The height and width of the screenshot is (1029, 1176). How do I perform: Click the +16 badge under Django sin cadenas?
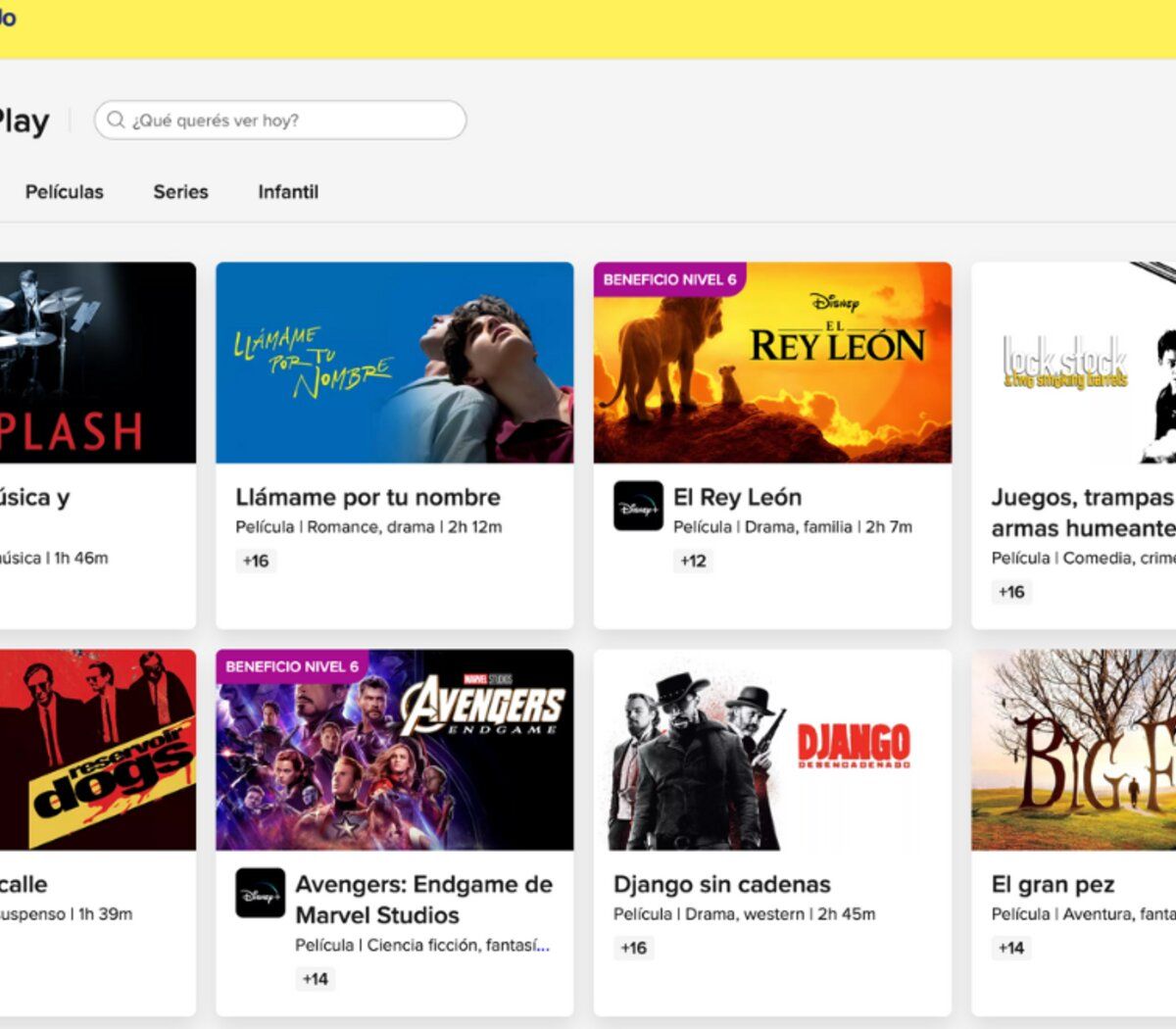point(633,948)
